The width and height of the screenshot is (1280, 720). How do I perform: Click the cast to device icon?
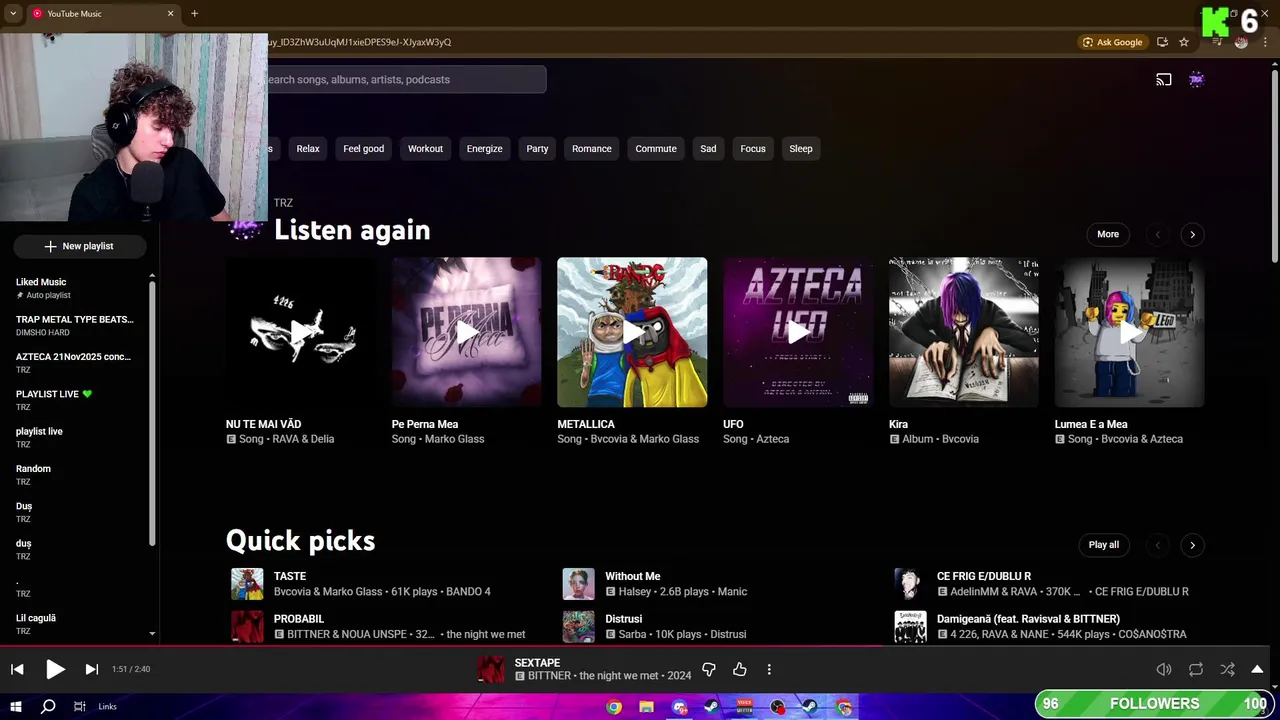point(1164,80)
